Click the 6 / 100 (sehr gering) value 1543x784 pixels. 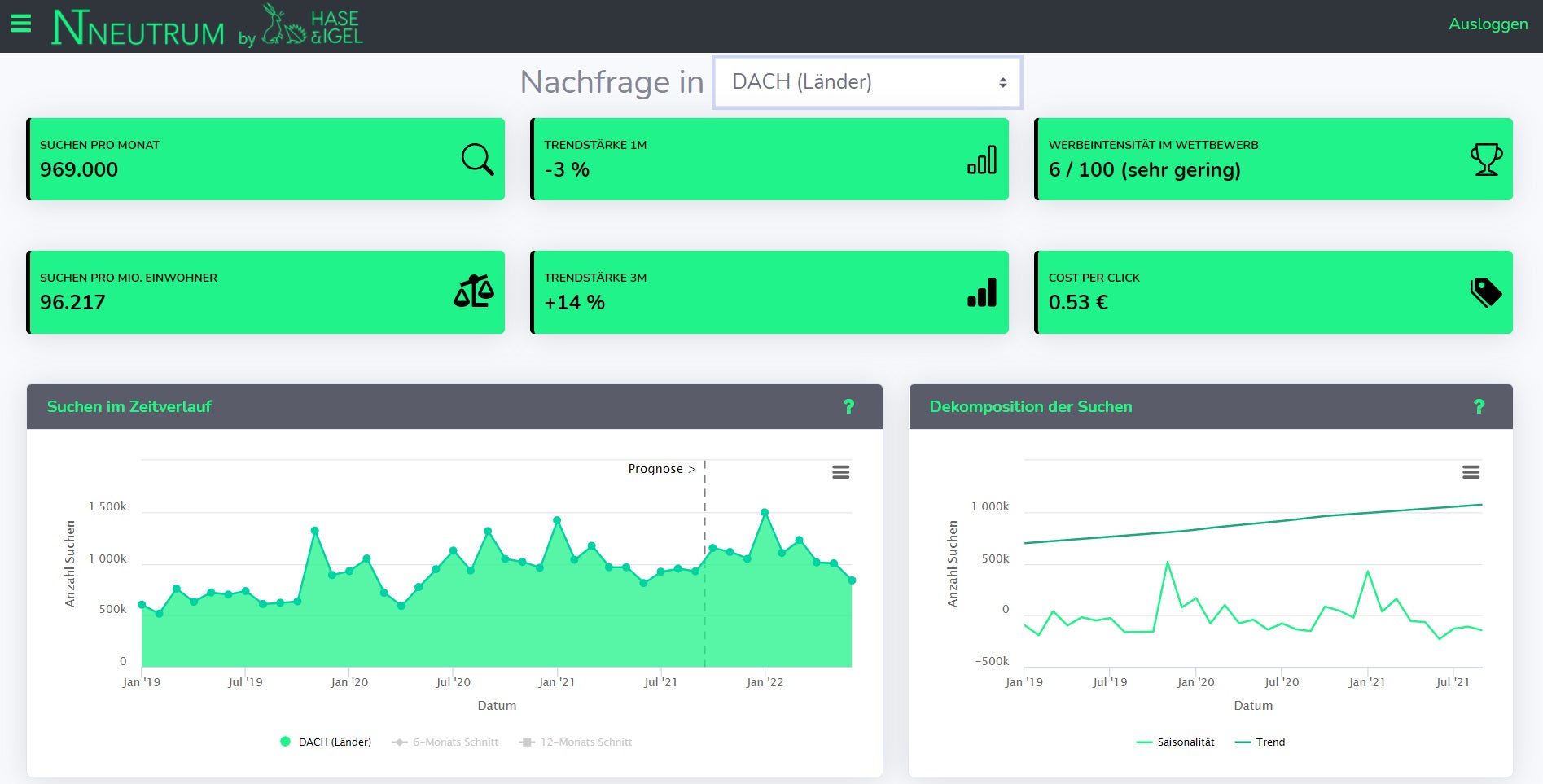coord(1145,169)
